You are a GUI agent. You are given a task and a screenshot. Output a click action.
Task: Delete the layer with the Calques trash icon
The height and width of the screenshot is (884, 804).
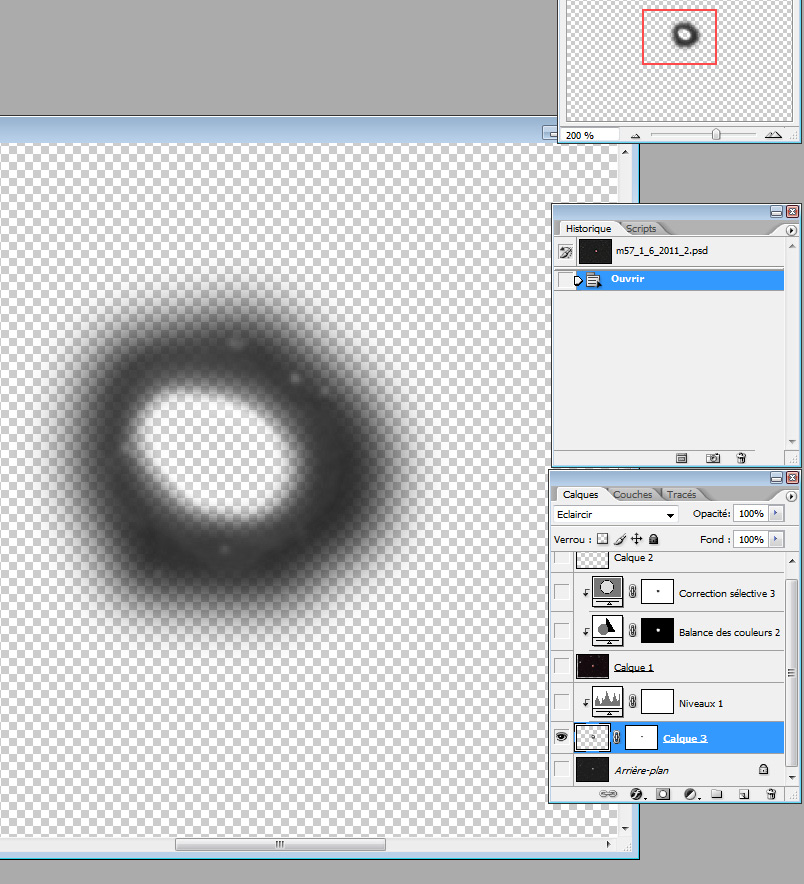[x=771, y=794]
